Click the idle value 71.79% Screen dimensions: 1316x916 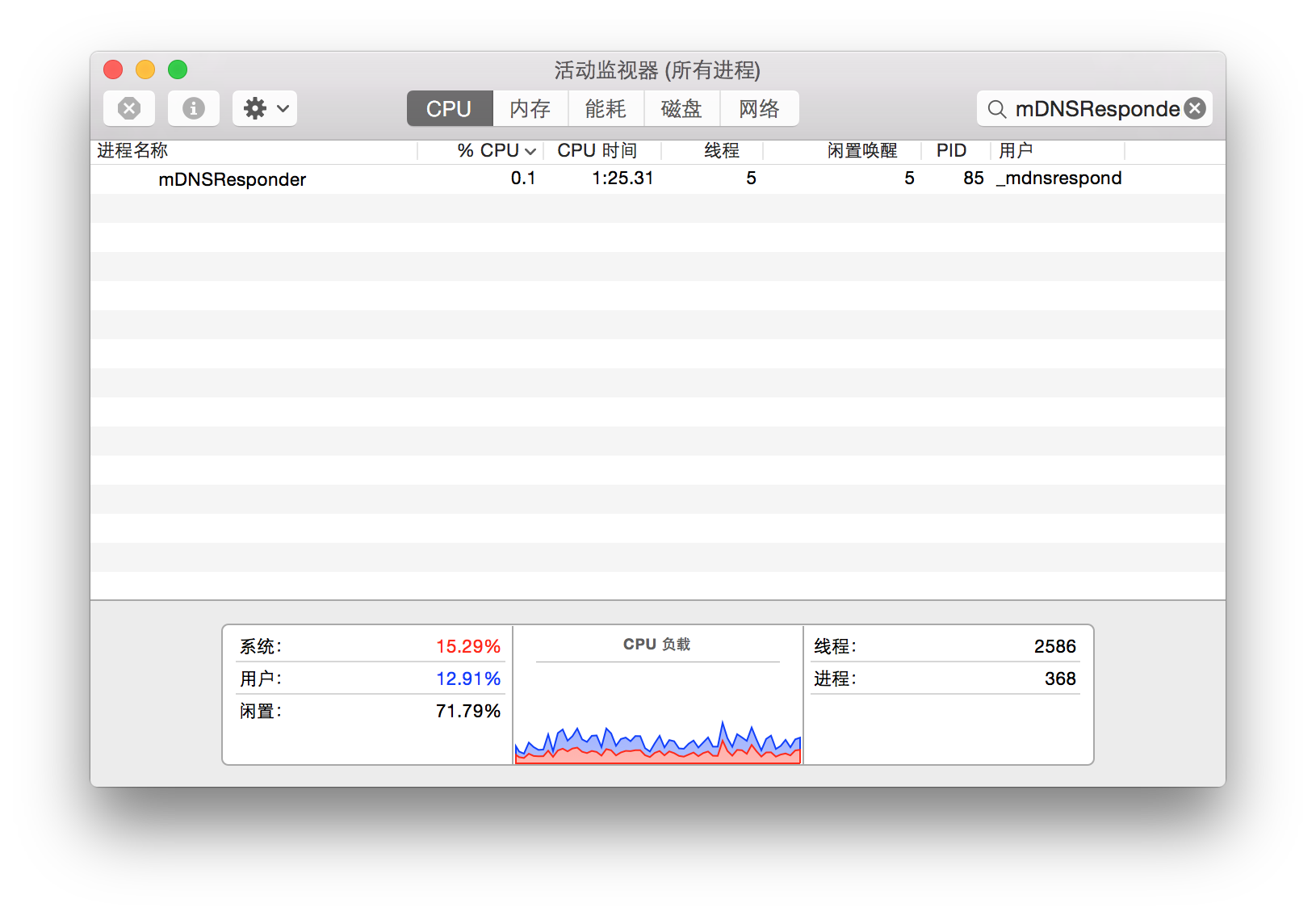(x=468, y=711)
